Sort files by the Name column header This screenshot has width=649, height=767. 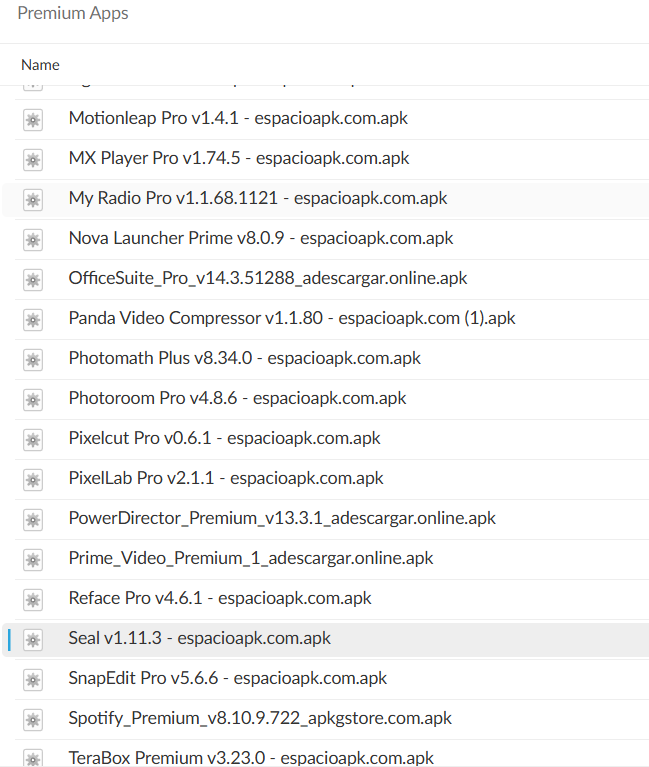[40, 65]
